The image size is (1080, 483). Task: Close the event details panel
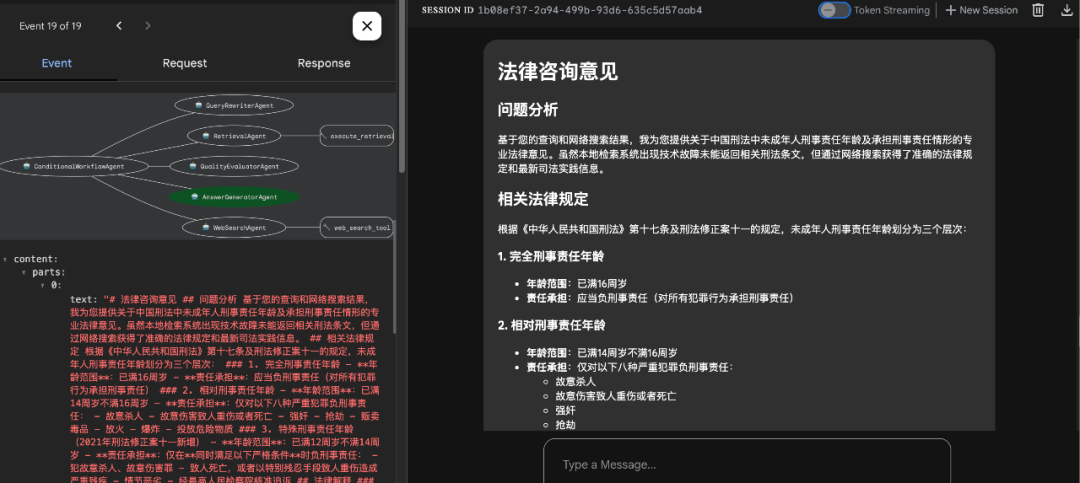click(367, 26)
